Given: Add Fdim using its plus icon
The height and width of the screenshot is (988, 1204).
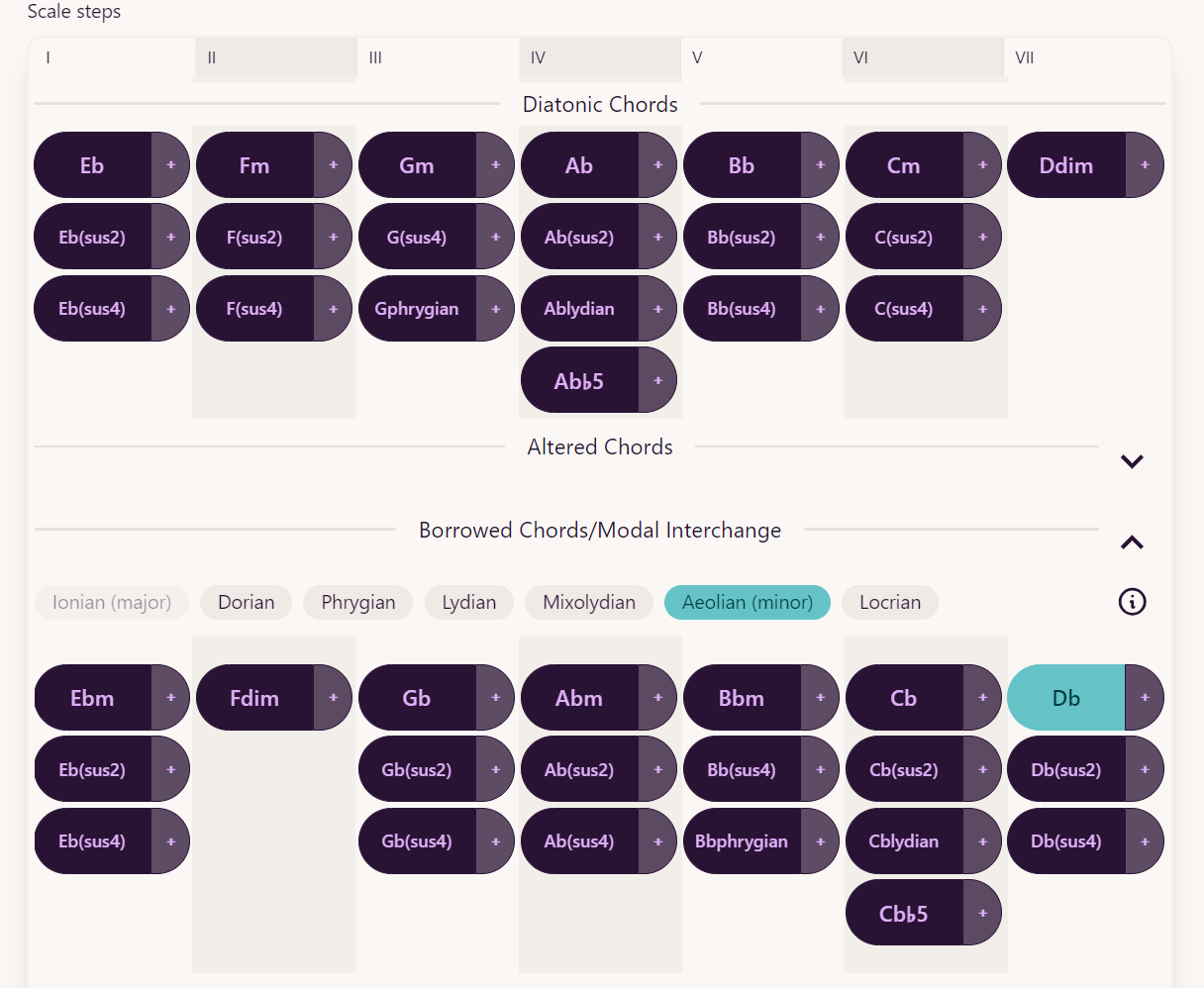Looking at the screenshot, I should click(333, 698).
